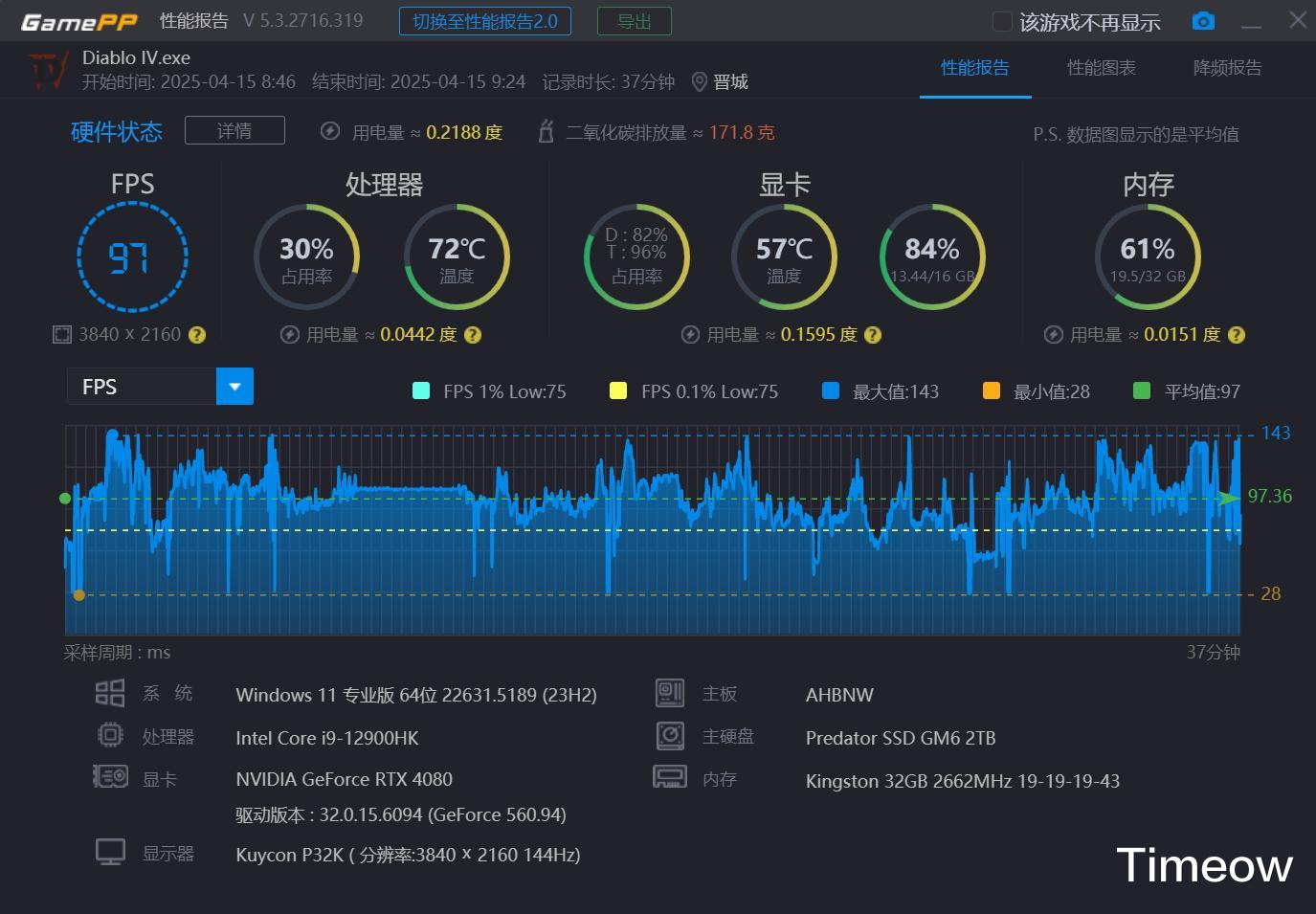The height and width of the screenshot is (914, 1316).
Task: Click the help icon beside memory 0.0151 度
Action: click(x=1237, y=335)
